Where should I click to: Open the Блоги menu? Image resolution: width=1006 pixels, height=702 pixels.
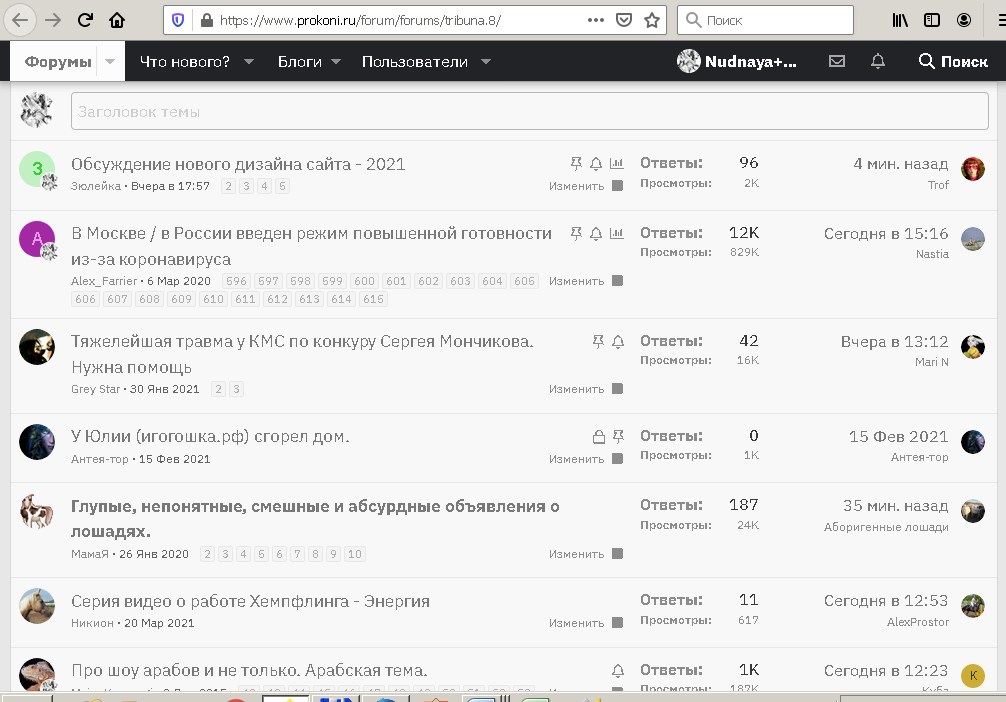tap(302, 61)
